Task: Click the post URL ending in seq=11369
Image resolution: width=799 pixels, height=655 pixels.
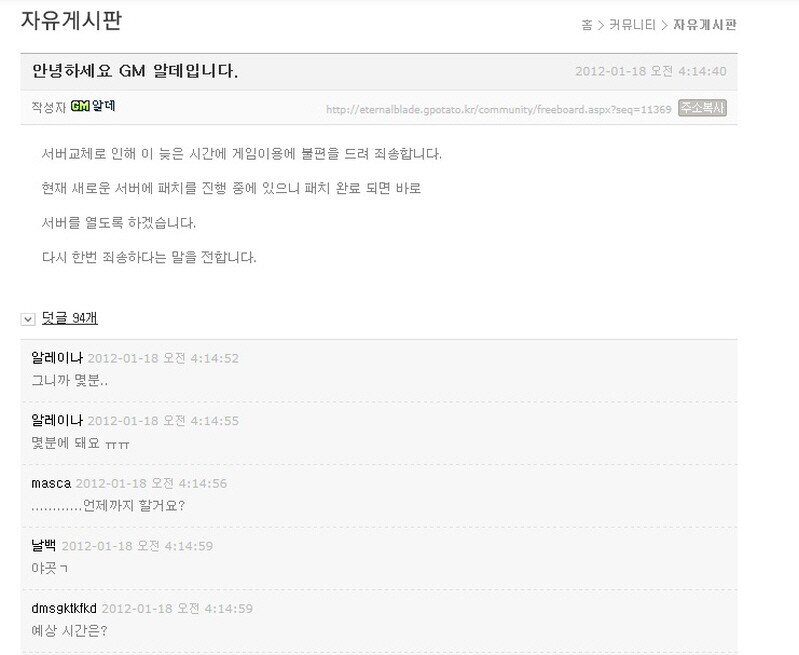Action: point(498,109)
